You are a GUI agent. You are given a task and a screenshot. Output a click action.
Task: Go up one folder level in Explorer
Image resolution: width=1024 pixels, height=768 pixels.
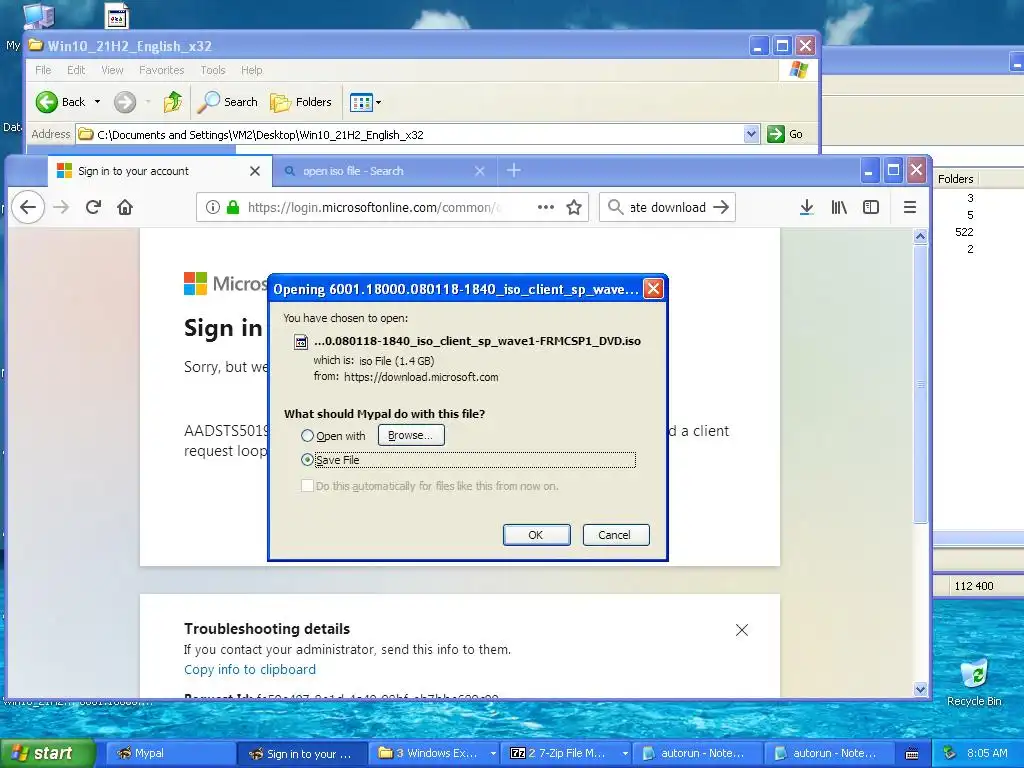point(172,102)
